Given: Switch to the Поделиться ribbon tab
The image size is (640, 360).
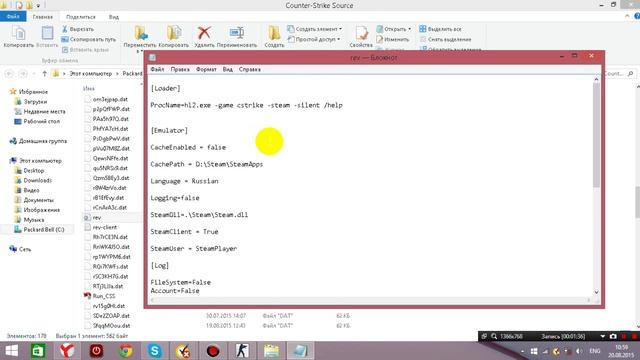Looking at the screenshot, I should [x=81, y=17].
